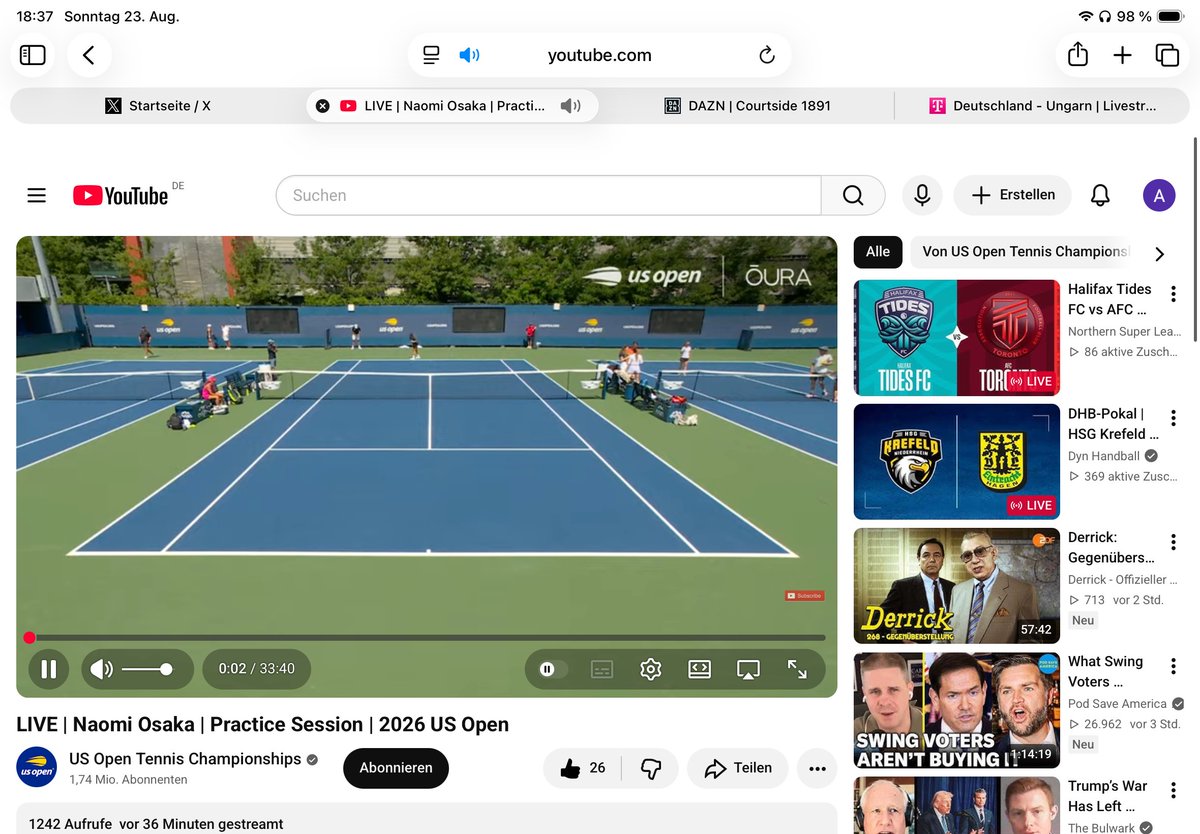This screenshot has height=834, width=1200.
Task: Switch to theater mode
Action: tap(700, 669)
